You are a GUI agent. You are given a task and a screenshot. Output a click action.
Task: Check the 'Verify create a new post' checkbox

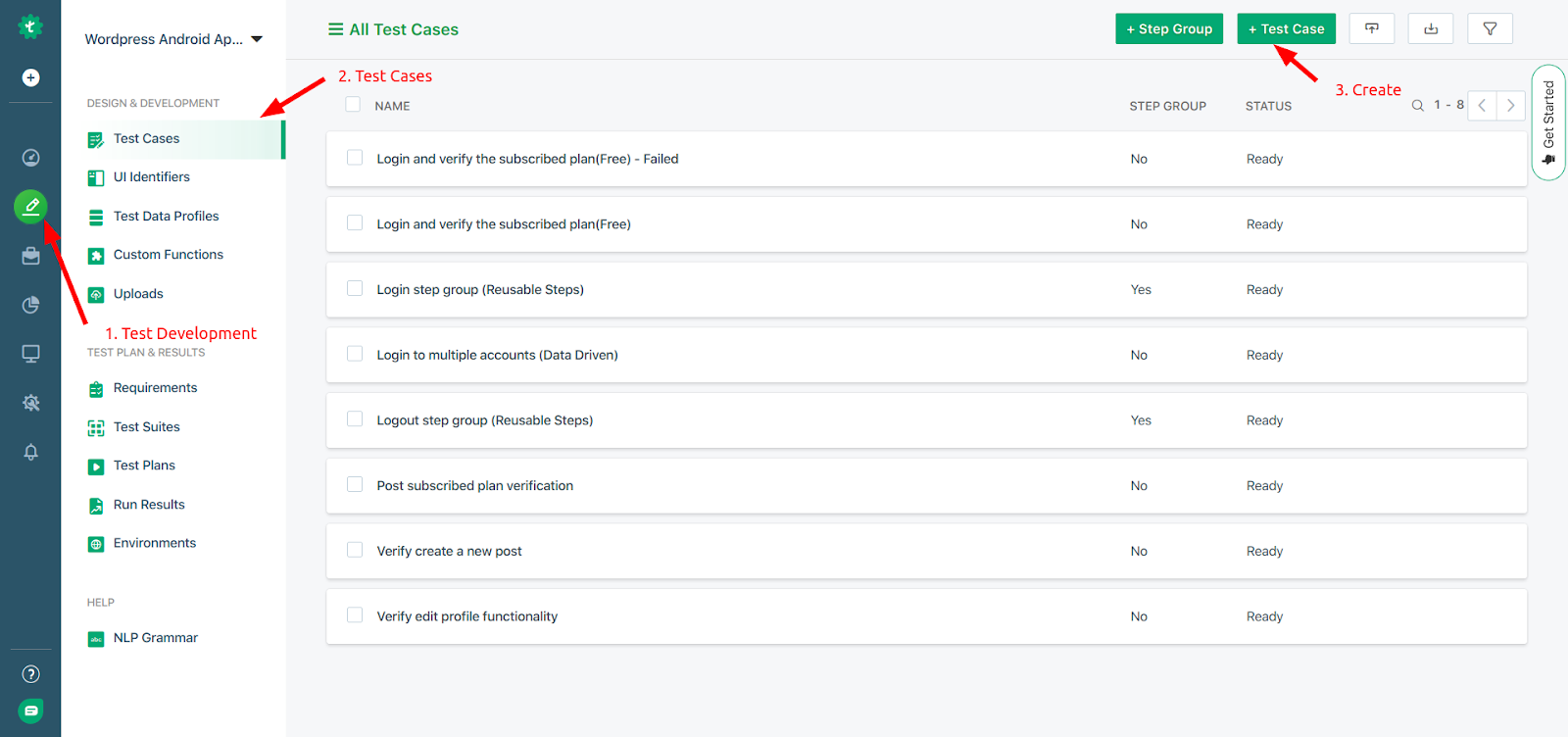click(x=355, y=551)
